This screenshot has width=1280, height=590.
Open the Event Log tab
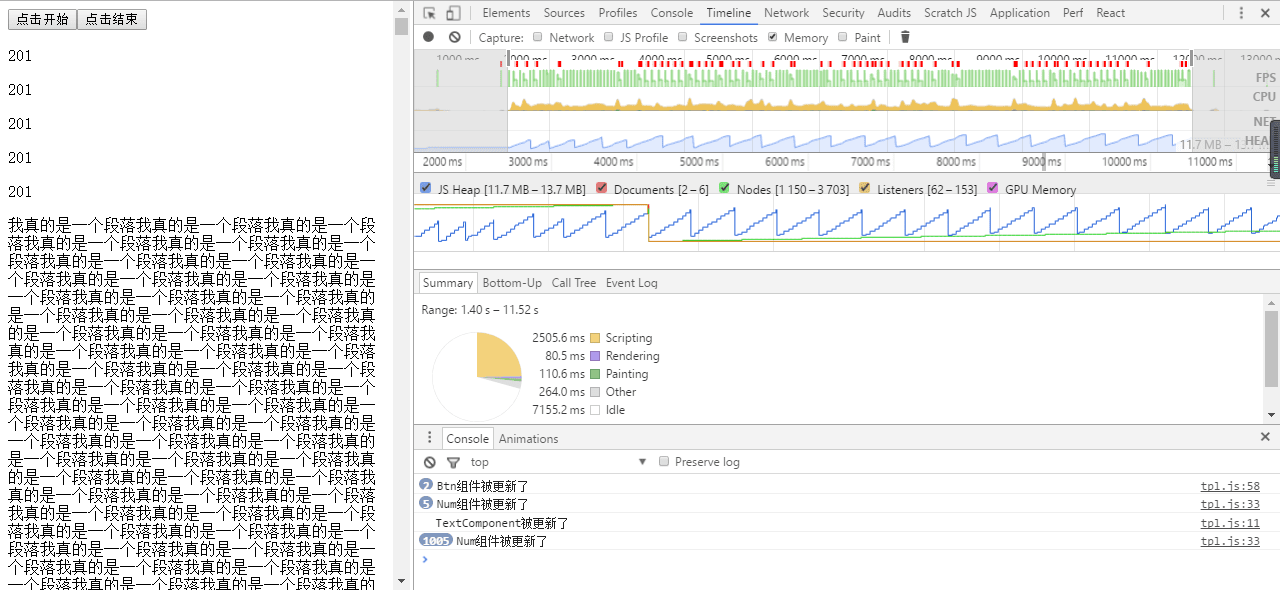[x=631, y=283]
